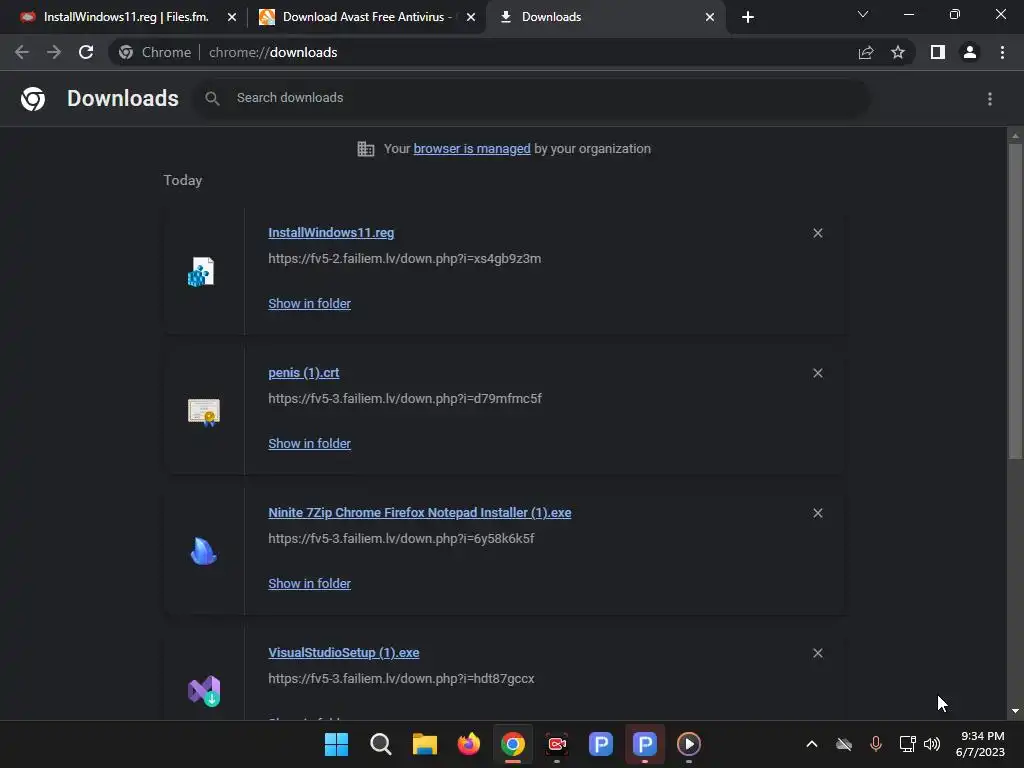Click the certificate file icon for penis (1).crt
Image resolution: width=1024 pixels, height=768 pixels.
pos(204,412)
